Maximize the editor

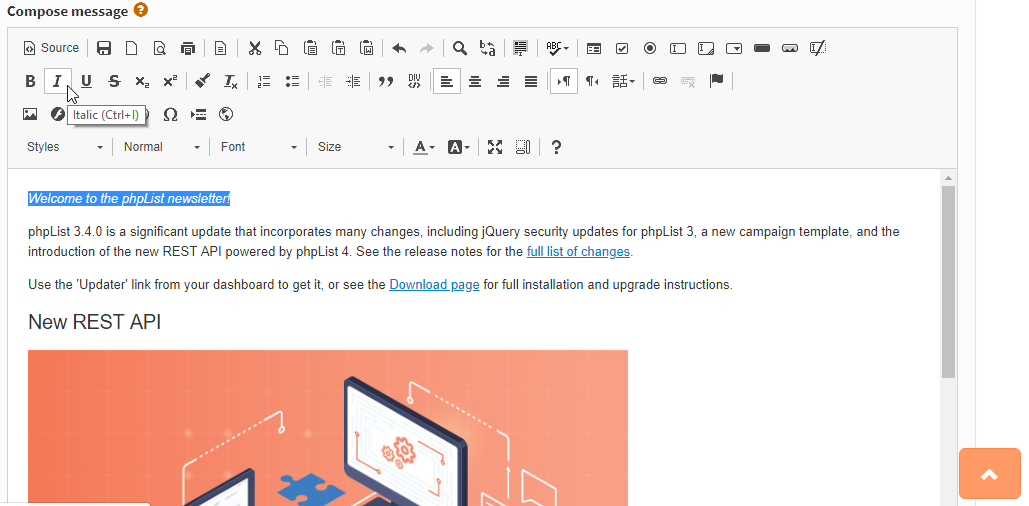(495, 147)
